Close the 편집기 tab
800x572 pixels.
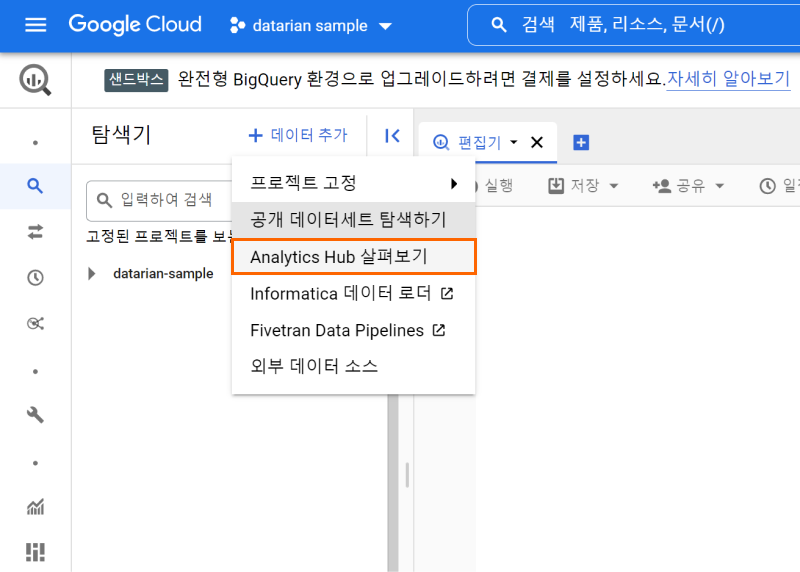tap(537, 142)
